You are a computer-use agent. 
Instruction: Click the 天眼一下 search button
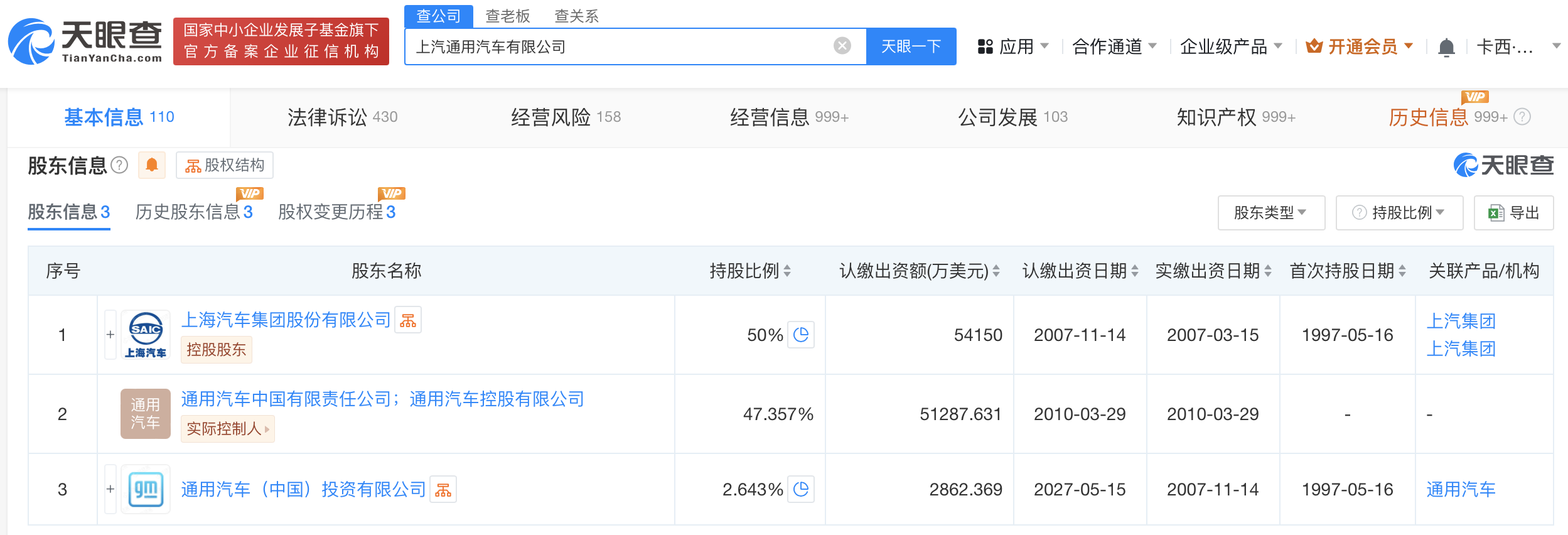(911, 46)
